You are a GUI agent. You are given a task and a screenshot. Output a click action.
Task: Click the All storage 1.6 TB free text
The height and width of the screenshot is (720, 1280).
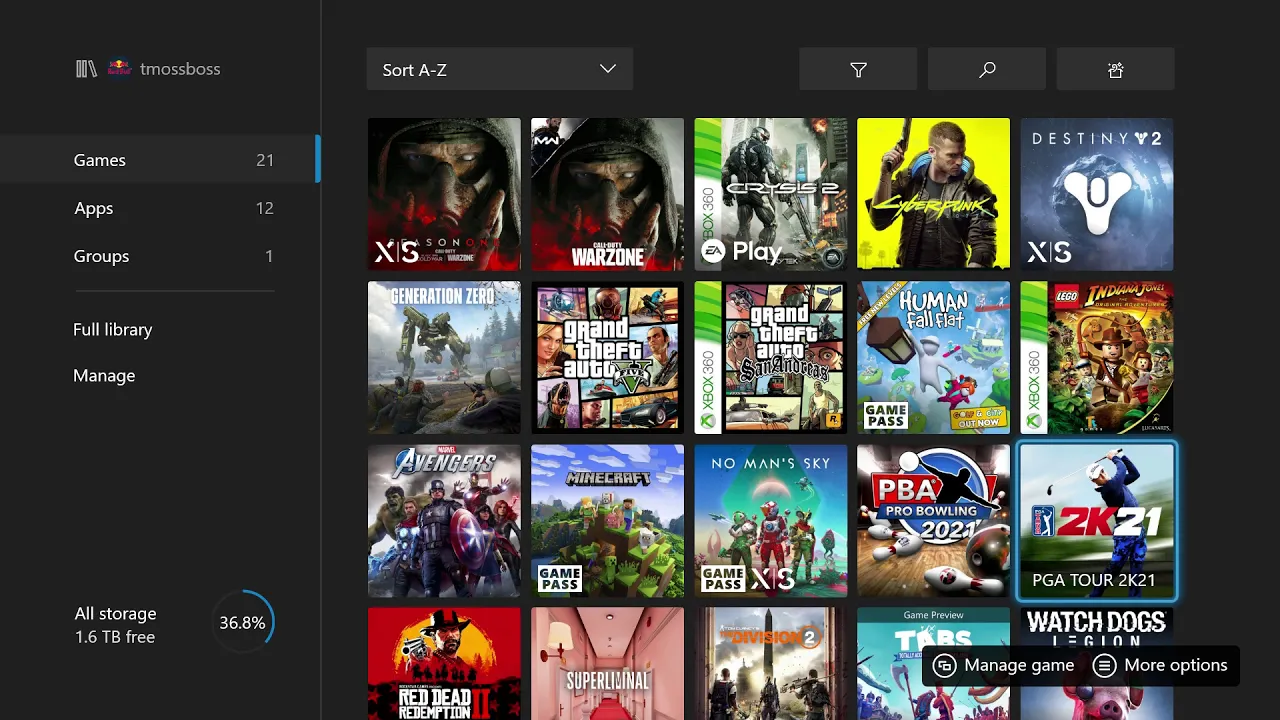point(115,625)
